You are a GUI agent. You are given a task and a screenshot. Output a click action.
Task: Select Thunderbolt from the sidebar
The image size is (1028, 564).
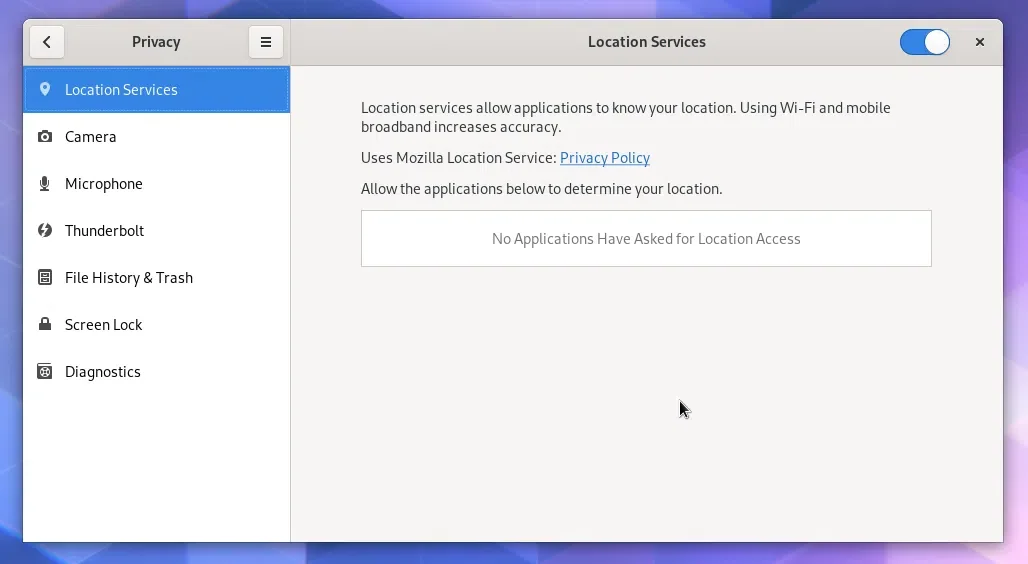click(156, 230)
